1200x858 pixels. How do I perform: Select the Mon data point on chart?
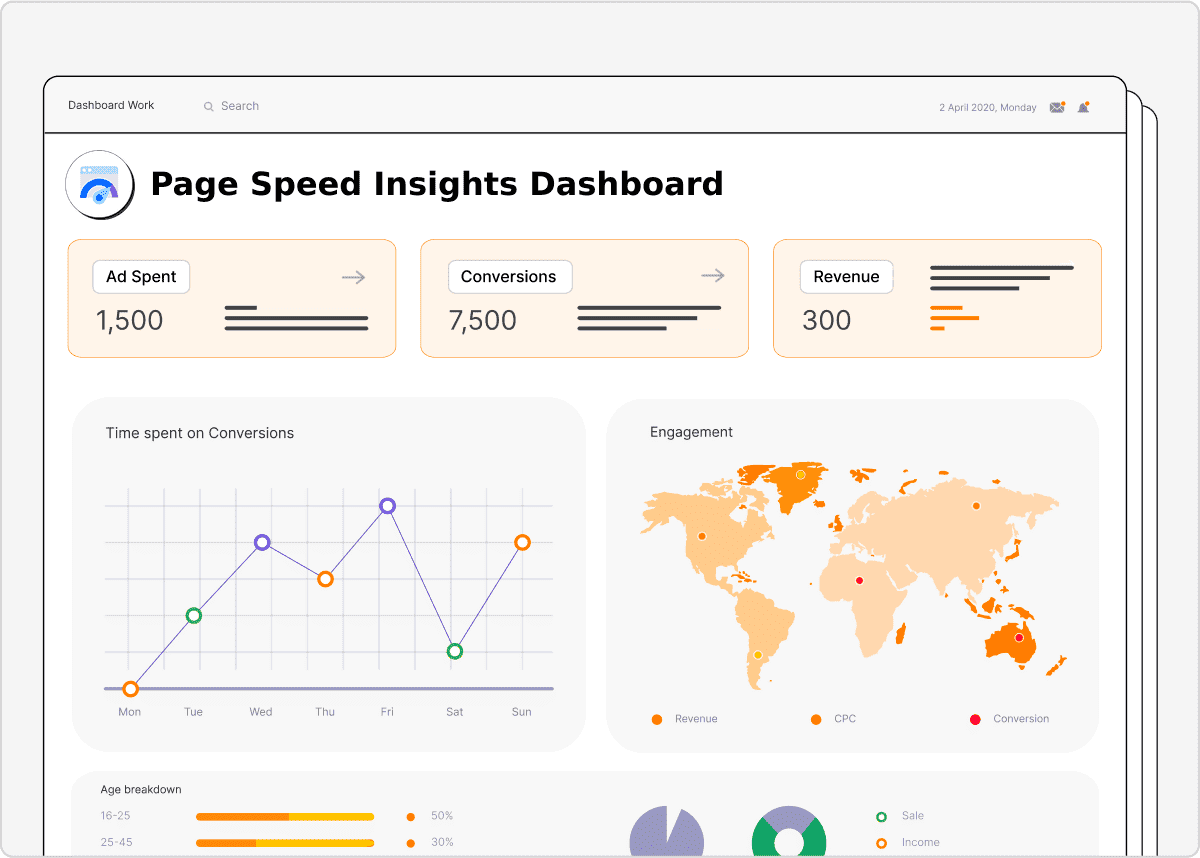(130, 689)
